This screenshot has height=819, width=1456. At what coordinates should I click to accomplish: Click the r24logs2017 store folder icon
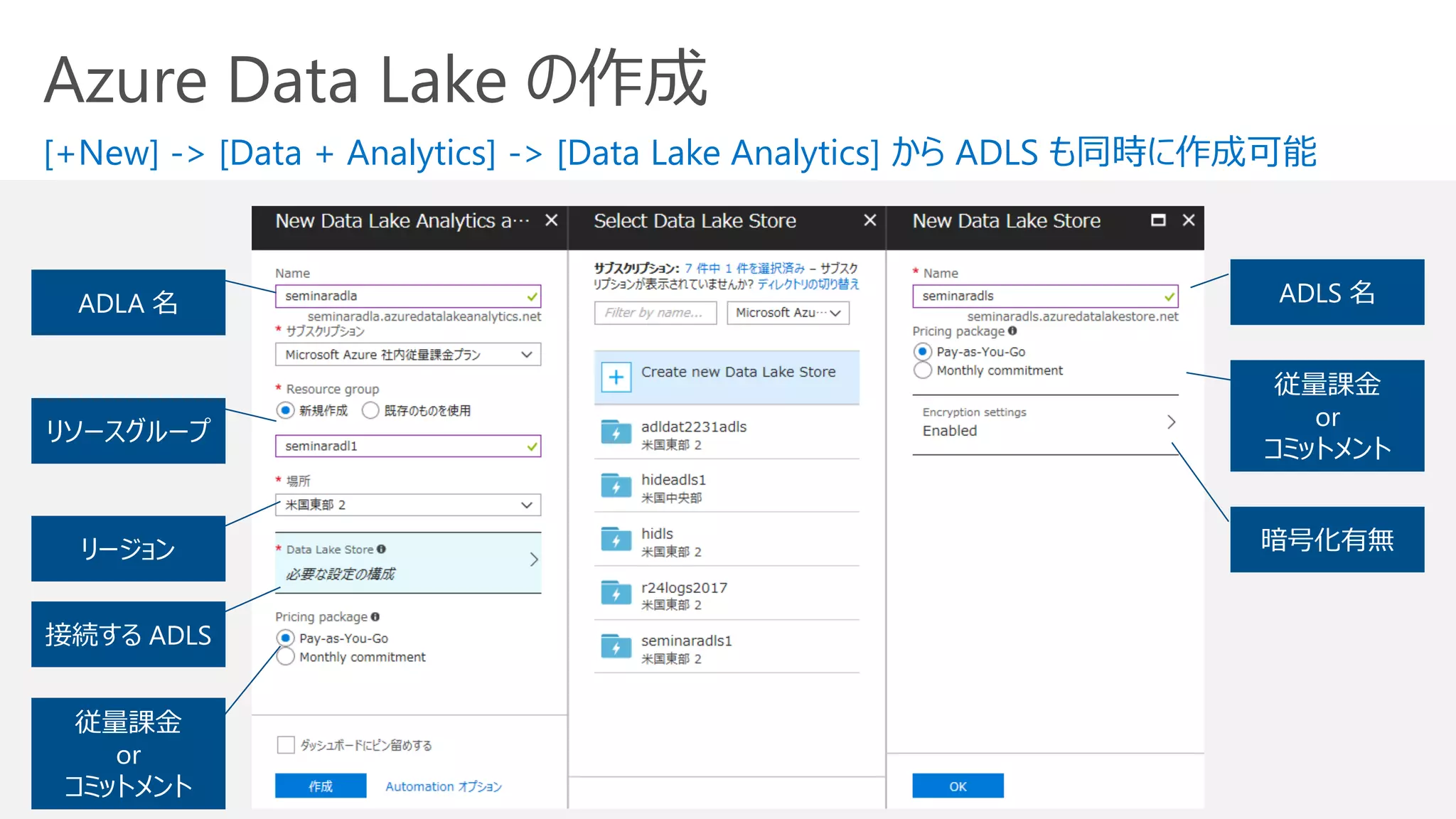pyautogui.click(x=616, y=593)
